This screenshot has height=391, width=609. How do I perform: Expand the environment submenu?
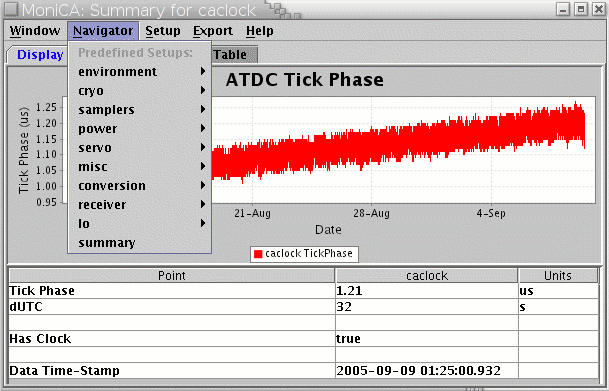point(139,71)
